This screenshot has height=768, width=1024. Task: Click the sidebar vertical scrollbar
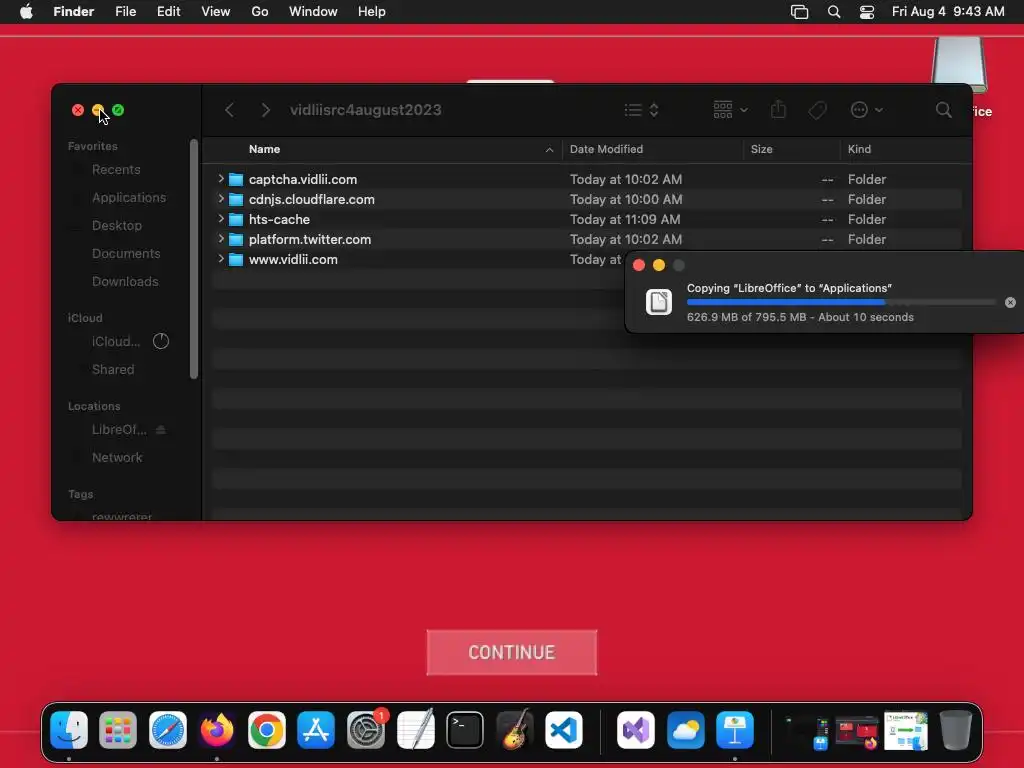pyautogui.click(x=194, y=259)
